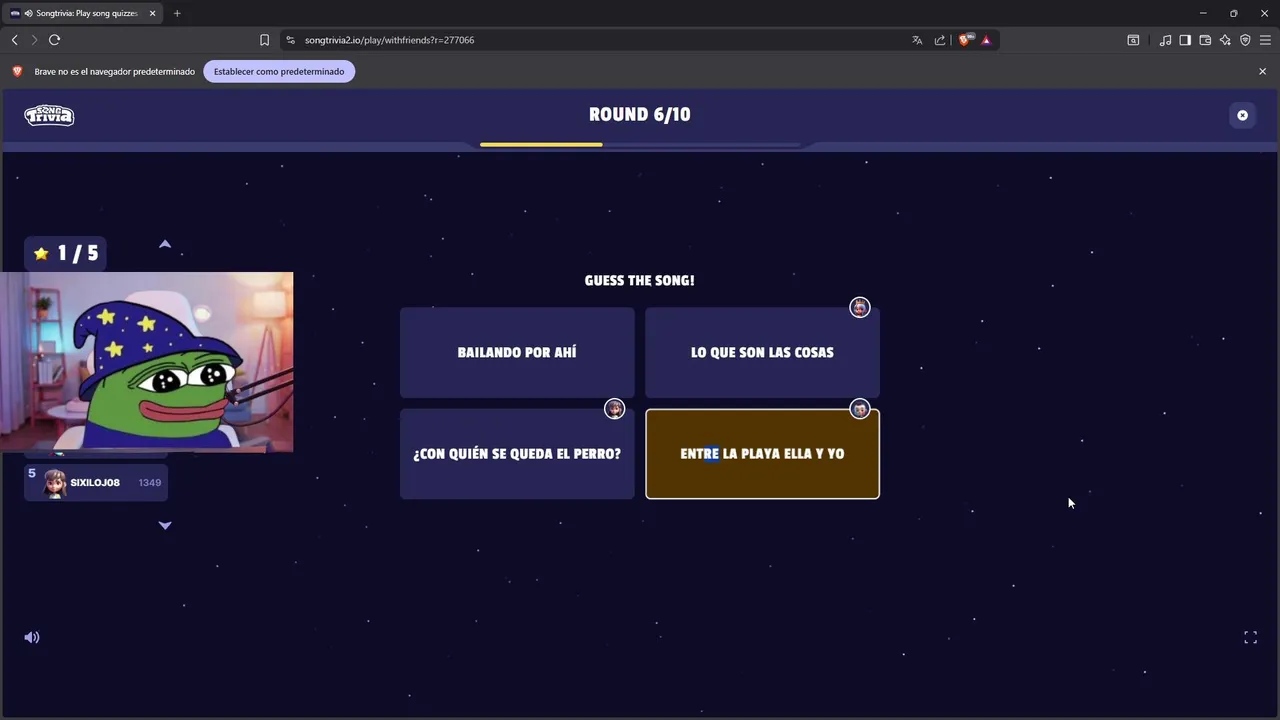Screen dimensions: 1280x720
Task: Choose answer ¿CON QUIÉN SE QUEDA EL PERRO?
Action: [x=517, y=454]
